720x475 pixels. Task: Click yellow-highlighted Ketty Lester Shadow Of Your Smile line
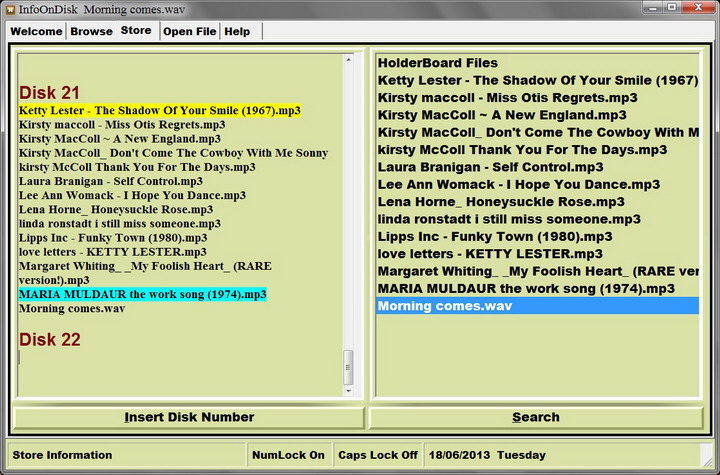pos(160,111)
